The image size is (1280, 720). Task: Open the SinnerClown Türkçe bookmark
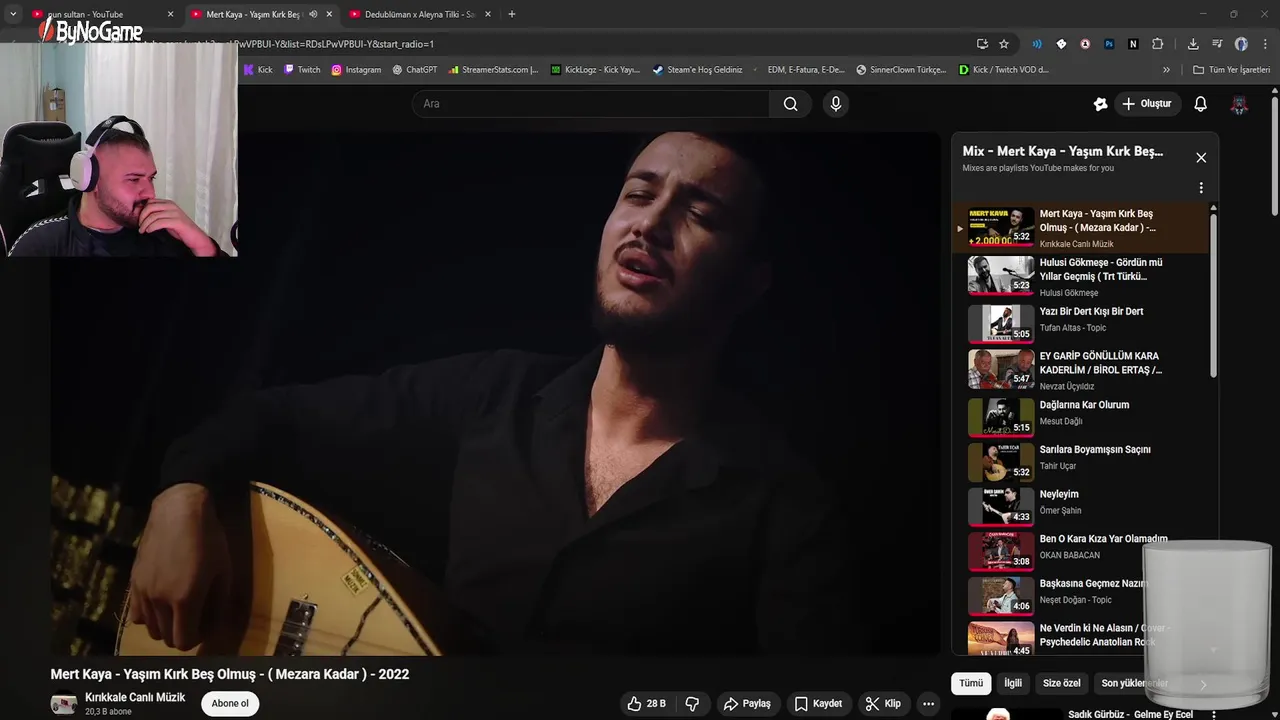[x=900, y=70]
